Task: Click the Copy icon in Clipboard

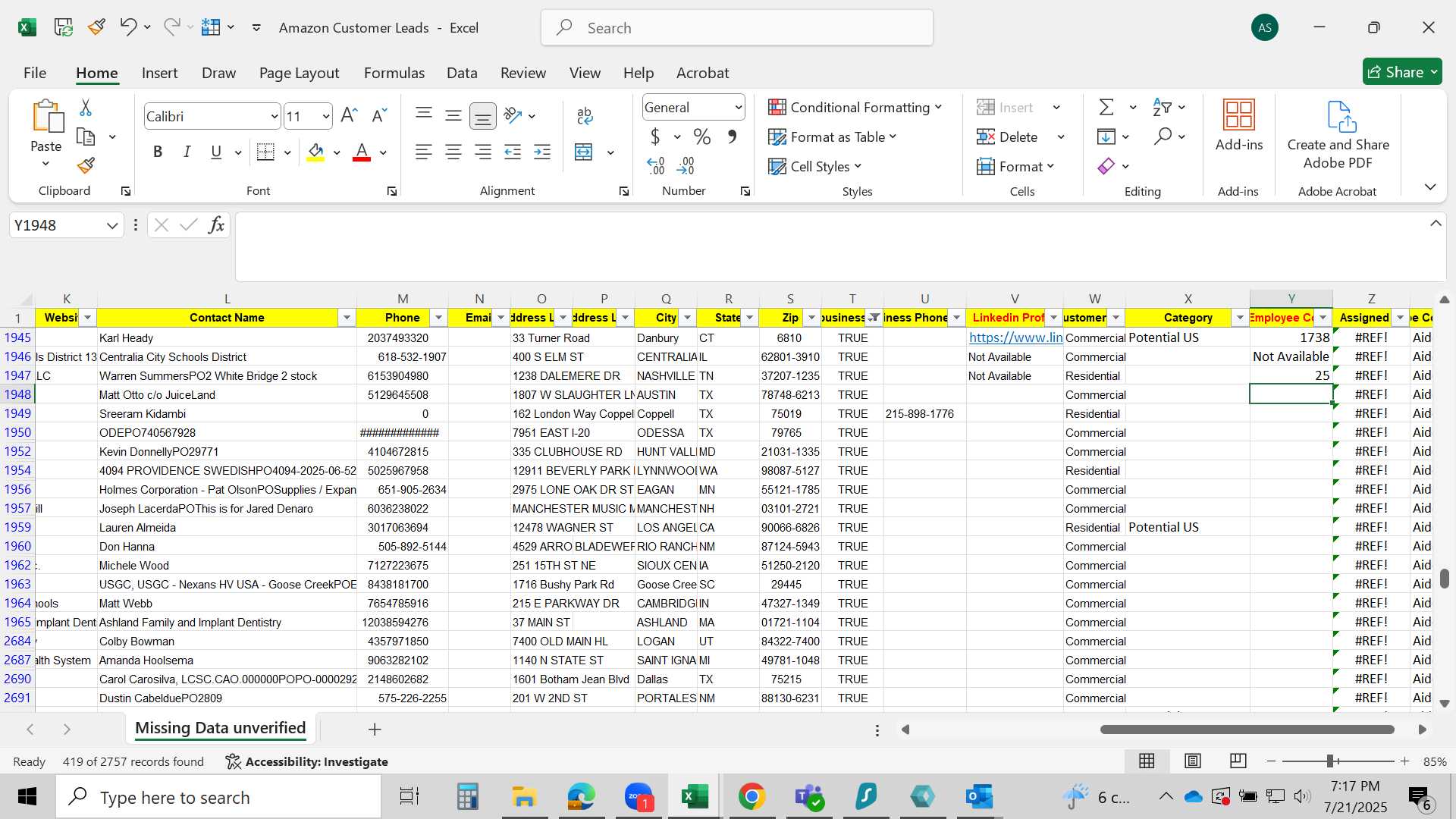Action: point(86,137)
